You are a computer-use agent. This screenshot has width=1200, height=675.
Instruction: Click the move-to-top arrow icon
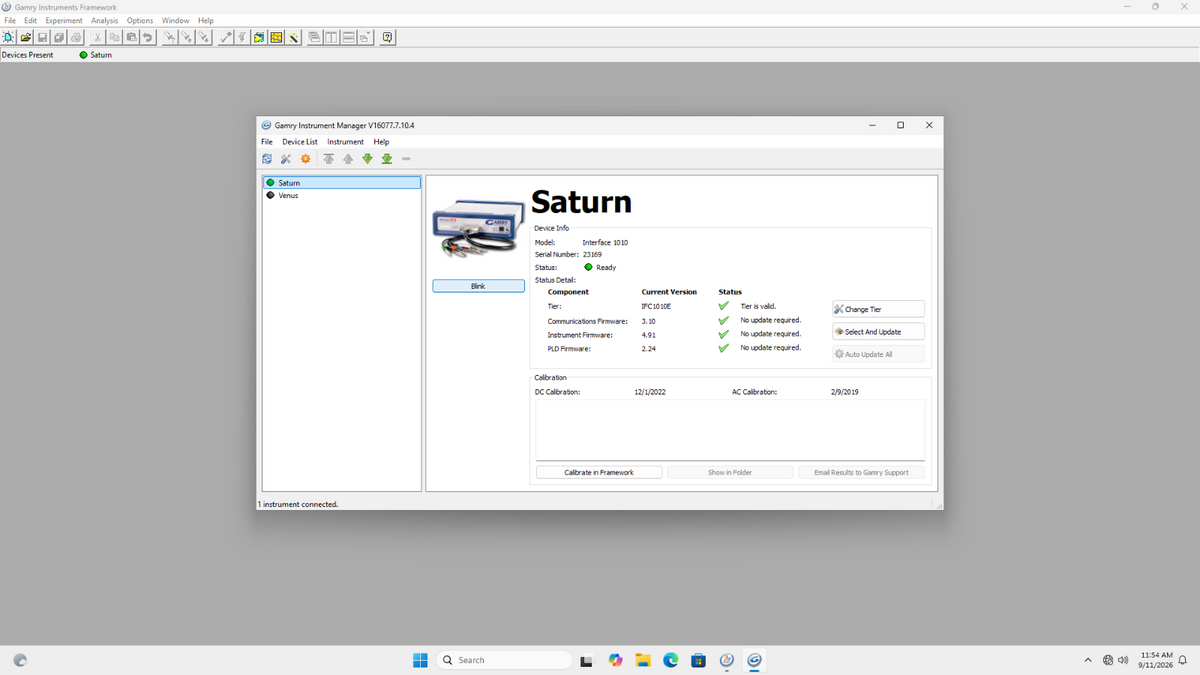point(328,158)
